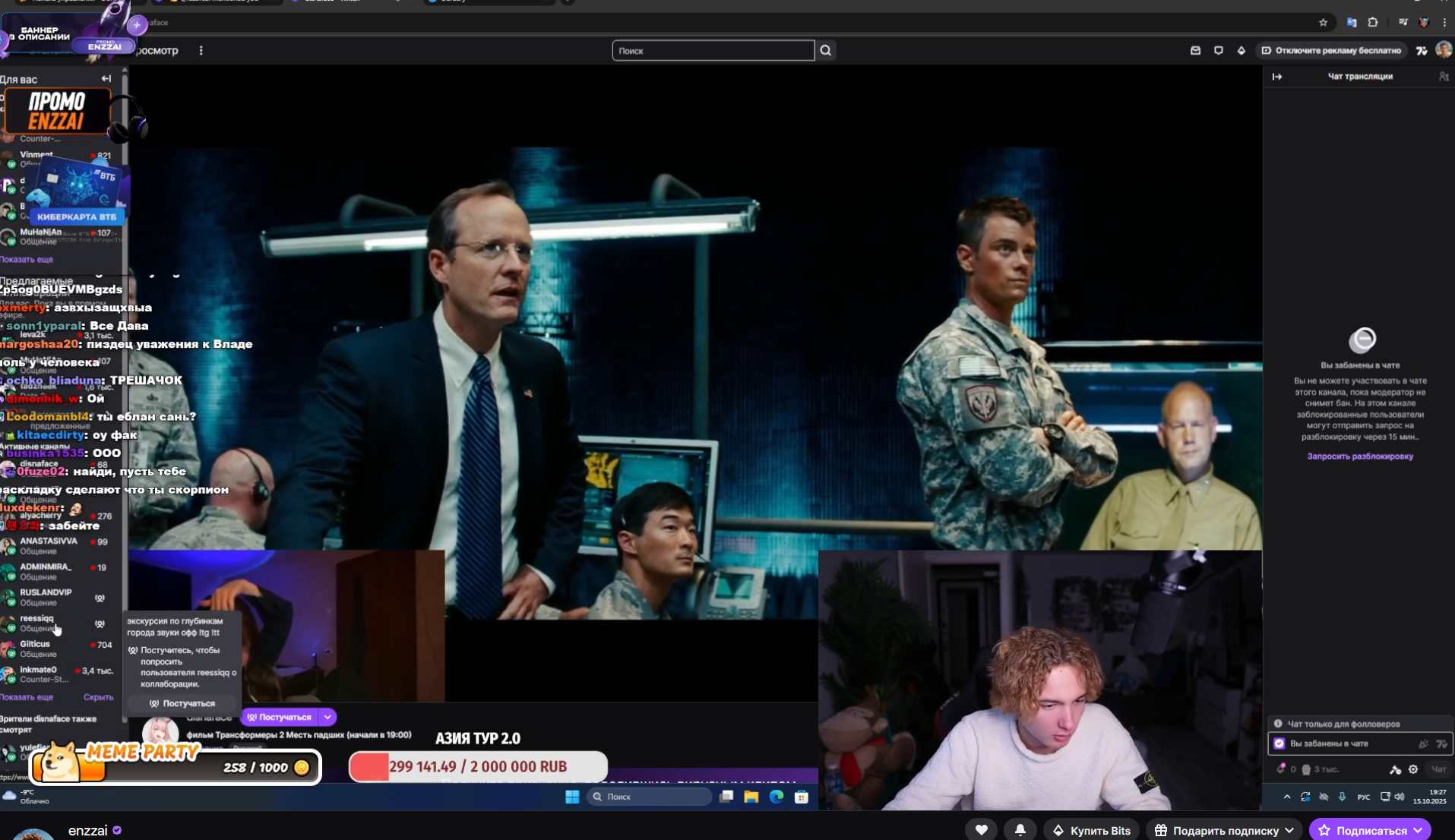This screenshot has height=840, width=1455.
Task: Click the microphone icon in system tray
Action: tap(1343, 797)
